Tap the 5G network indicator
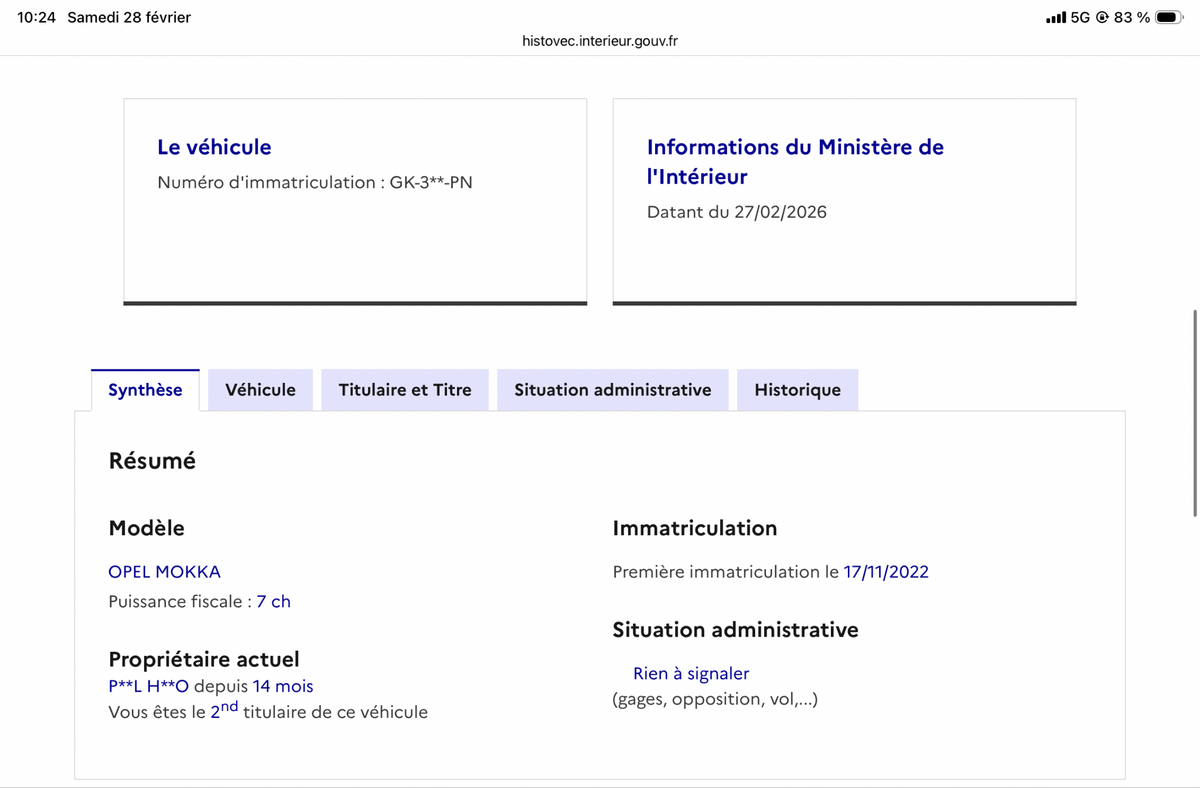The width and height of the screenshot is (1200, 788). tap(1080, 18)
